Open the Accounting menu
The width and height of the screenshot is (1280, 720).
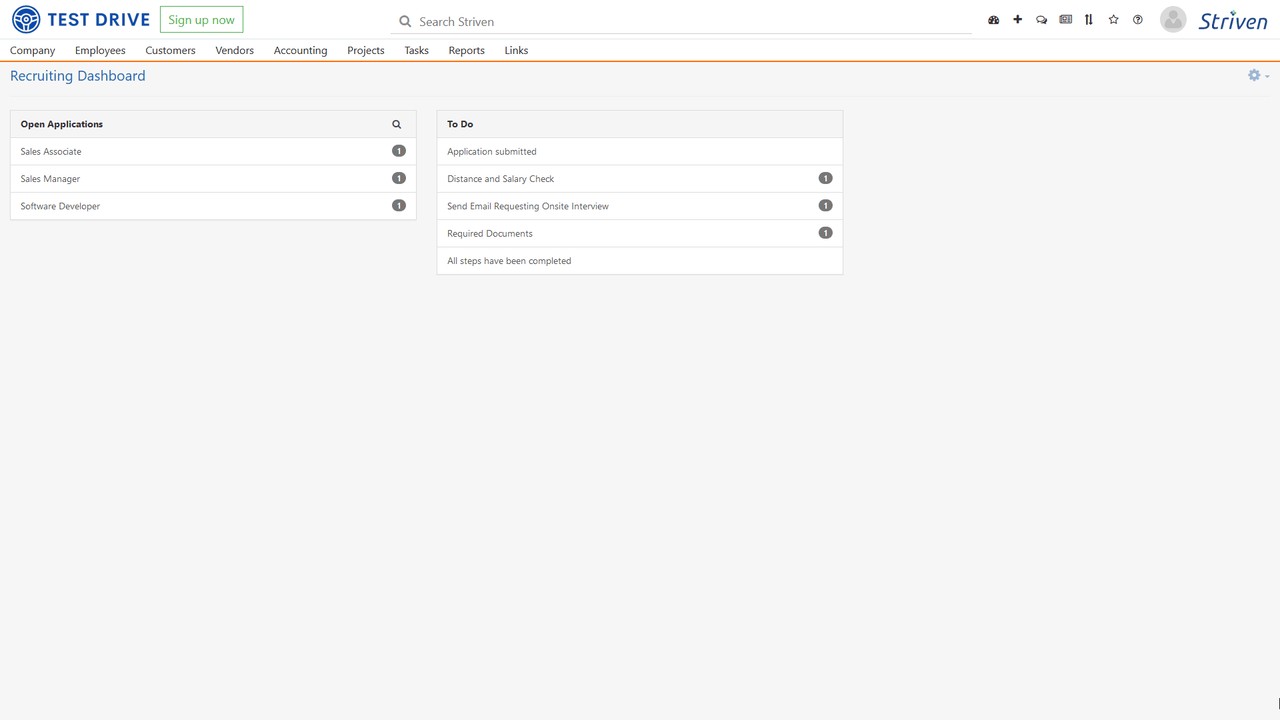[x=300, y=50]
